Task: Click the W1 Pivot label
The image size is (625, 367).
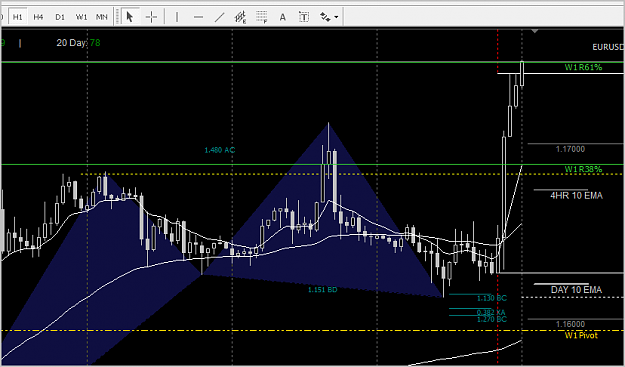Action: coord(581,336)
